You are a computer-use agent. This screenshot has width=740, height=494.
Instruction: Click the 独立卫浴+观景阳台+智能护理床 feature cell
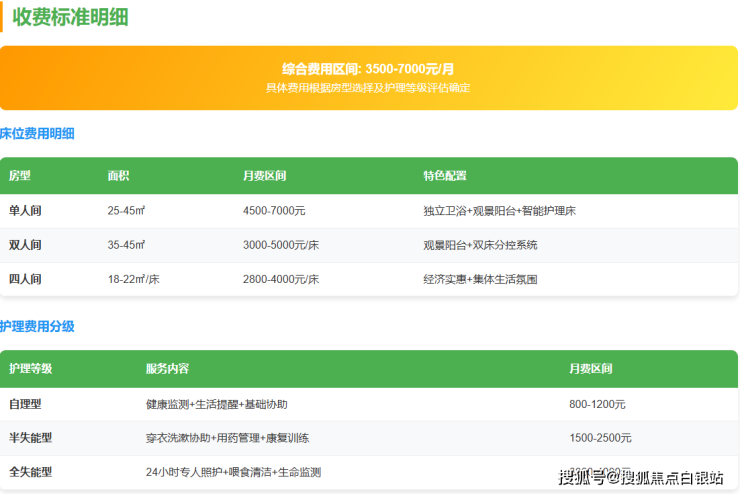[499, 211]
